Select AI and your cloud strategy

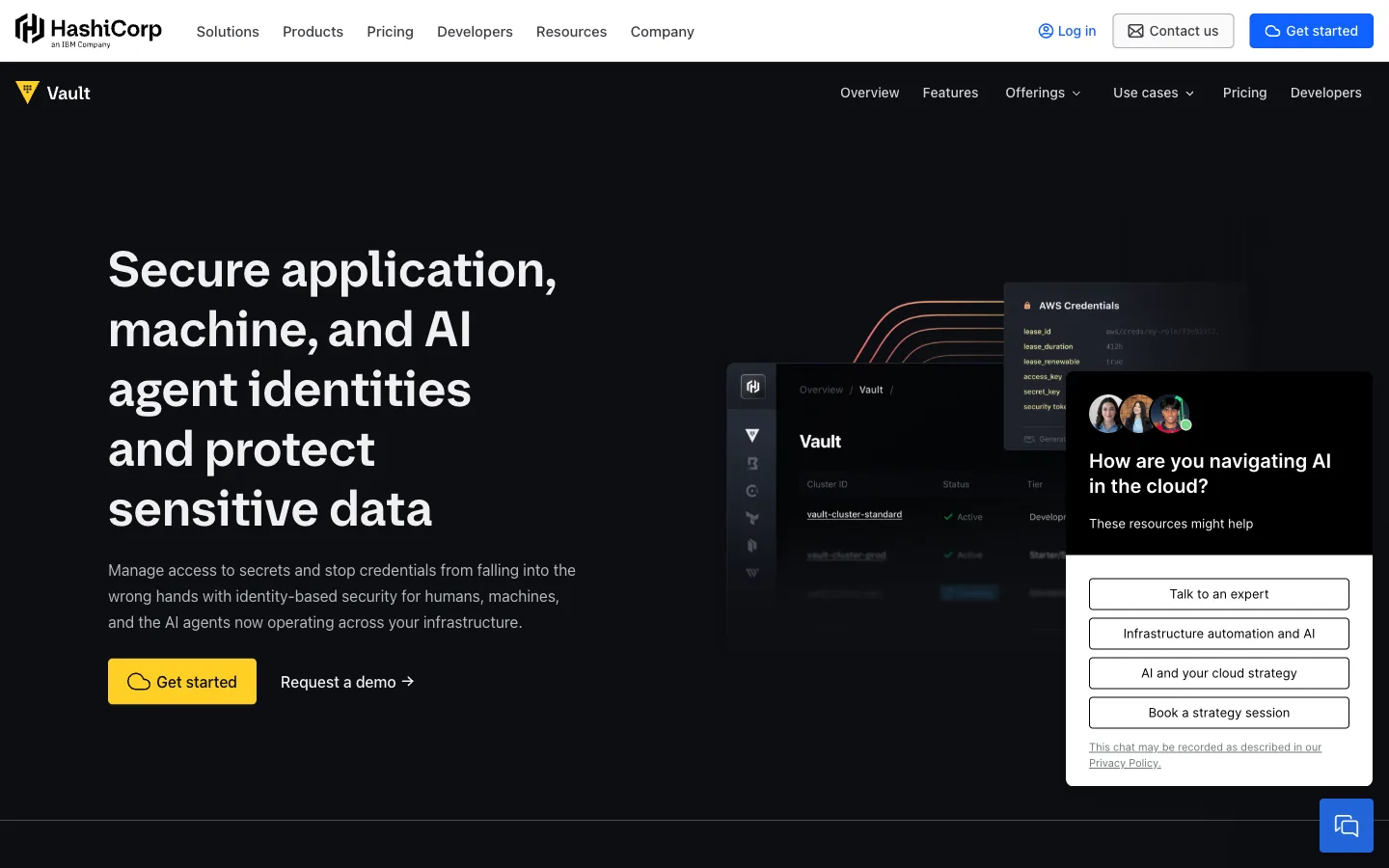[1219, 673]
